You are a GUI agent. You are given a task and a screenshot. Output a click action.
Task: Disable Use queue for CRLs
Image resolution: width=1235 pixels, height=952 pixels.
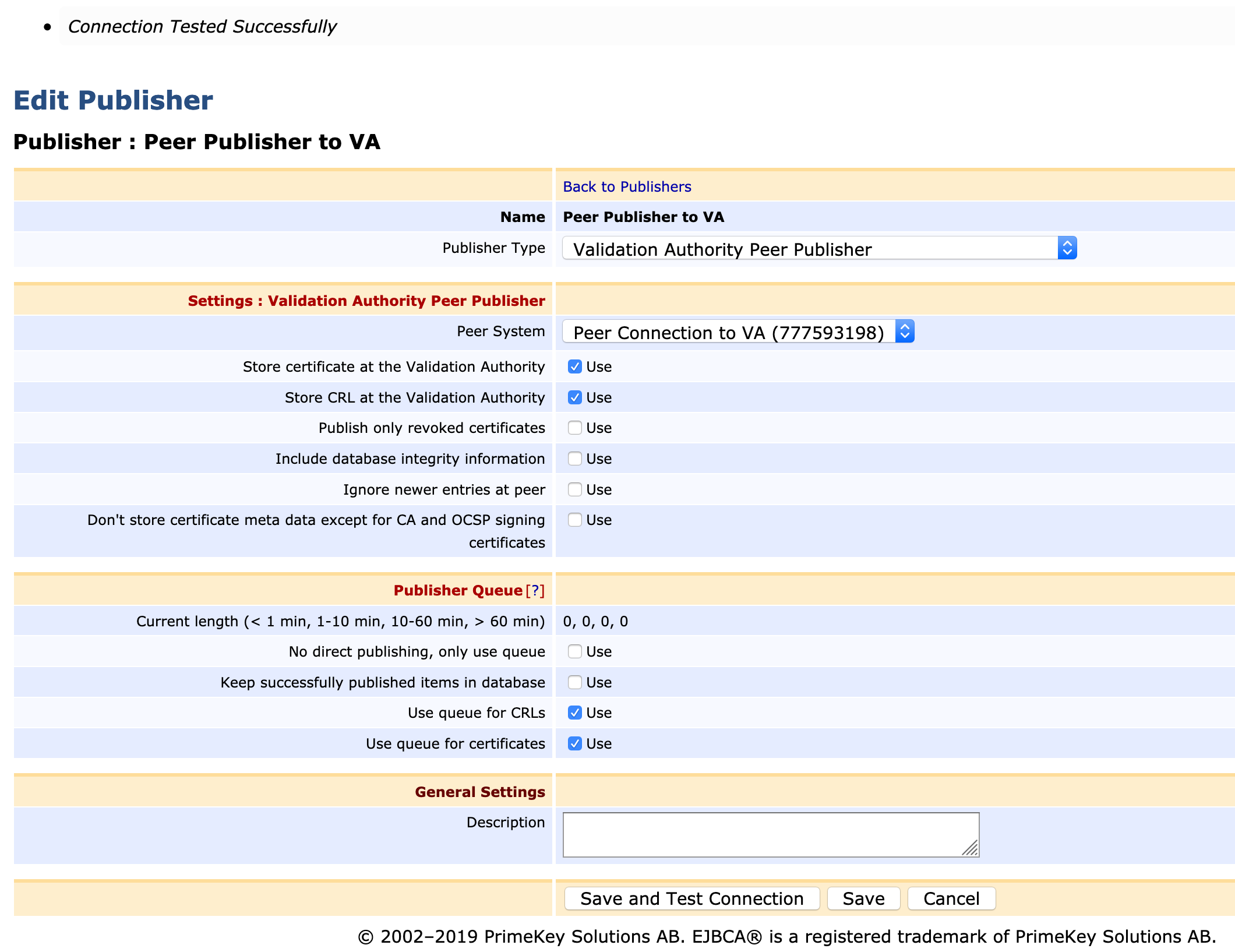pyautogui.click(x=574, y=713)
